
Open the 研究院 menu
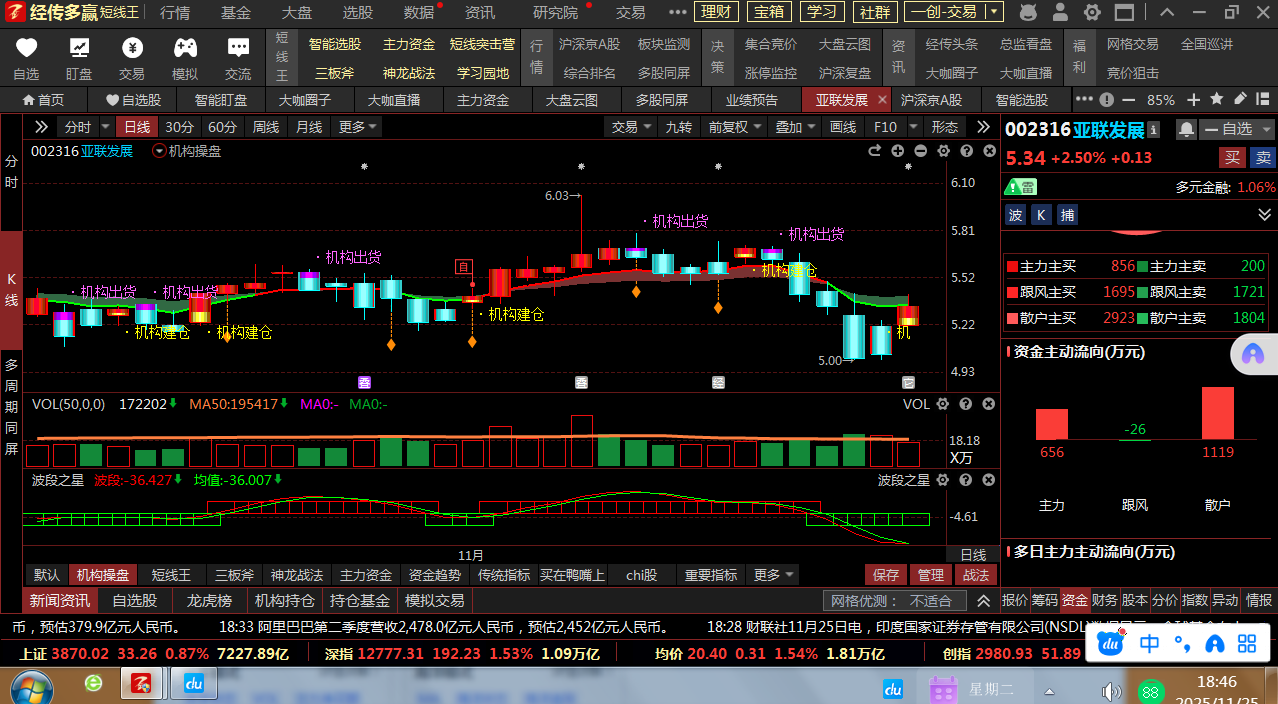pos(555,12)
